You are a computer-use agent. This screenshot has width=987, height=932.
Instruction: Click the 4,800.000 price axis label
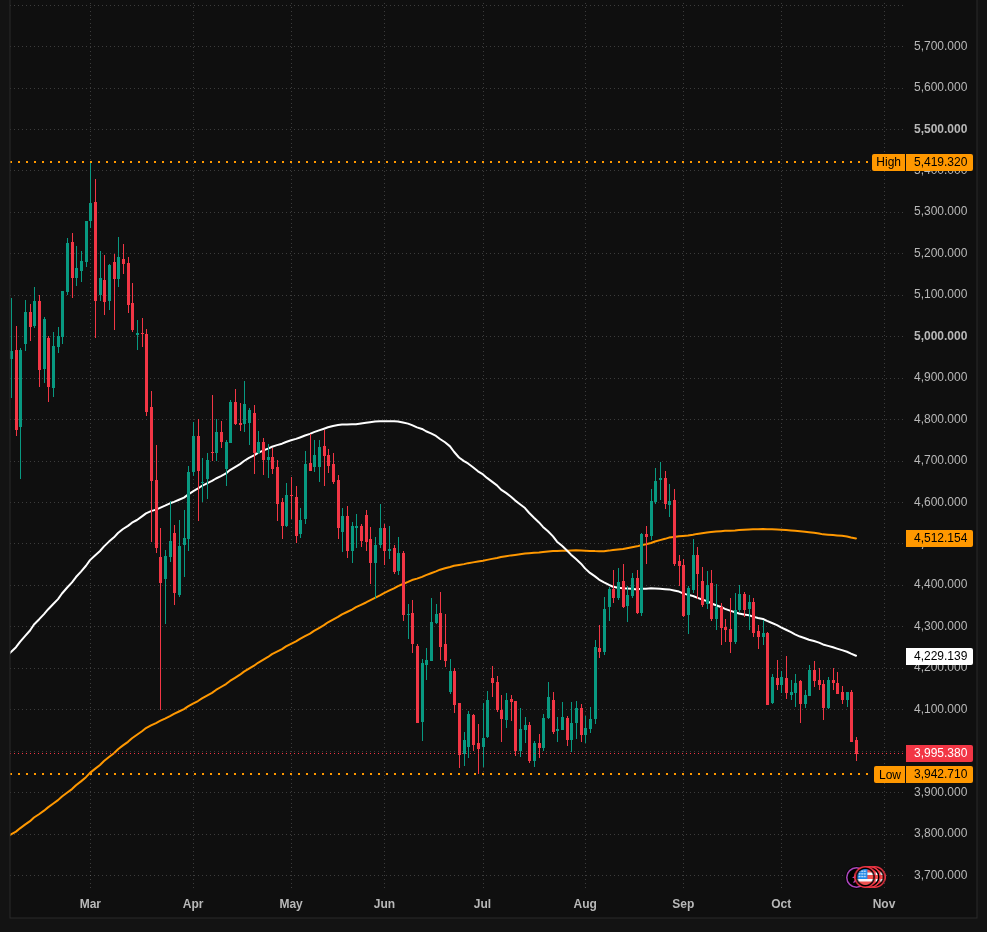click(x=940, y=419)
